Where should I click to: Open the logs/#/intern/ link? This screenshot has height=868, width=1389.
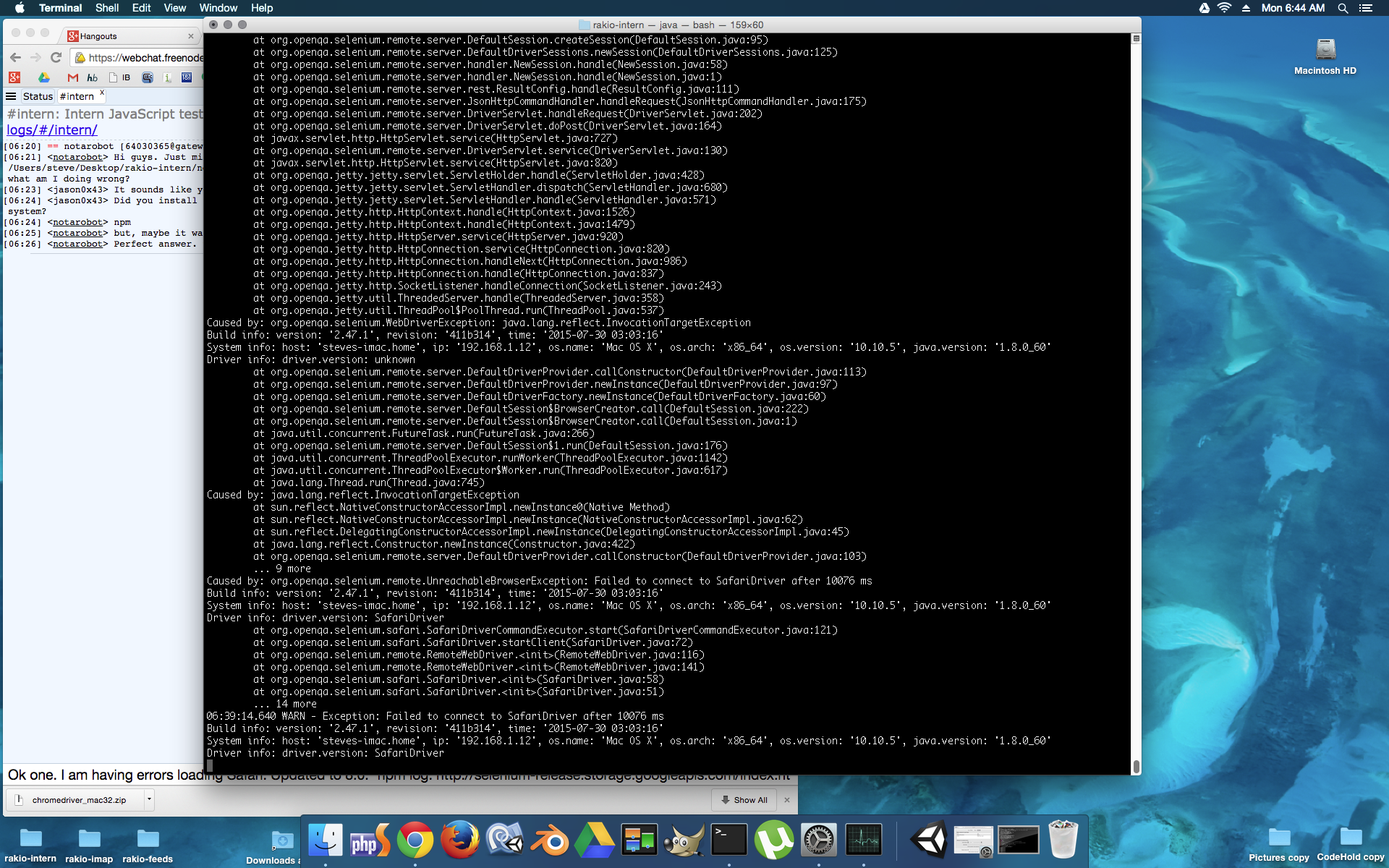tap(52, 130)
